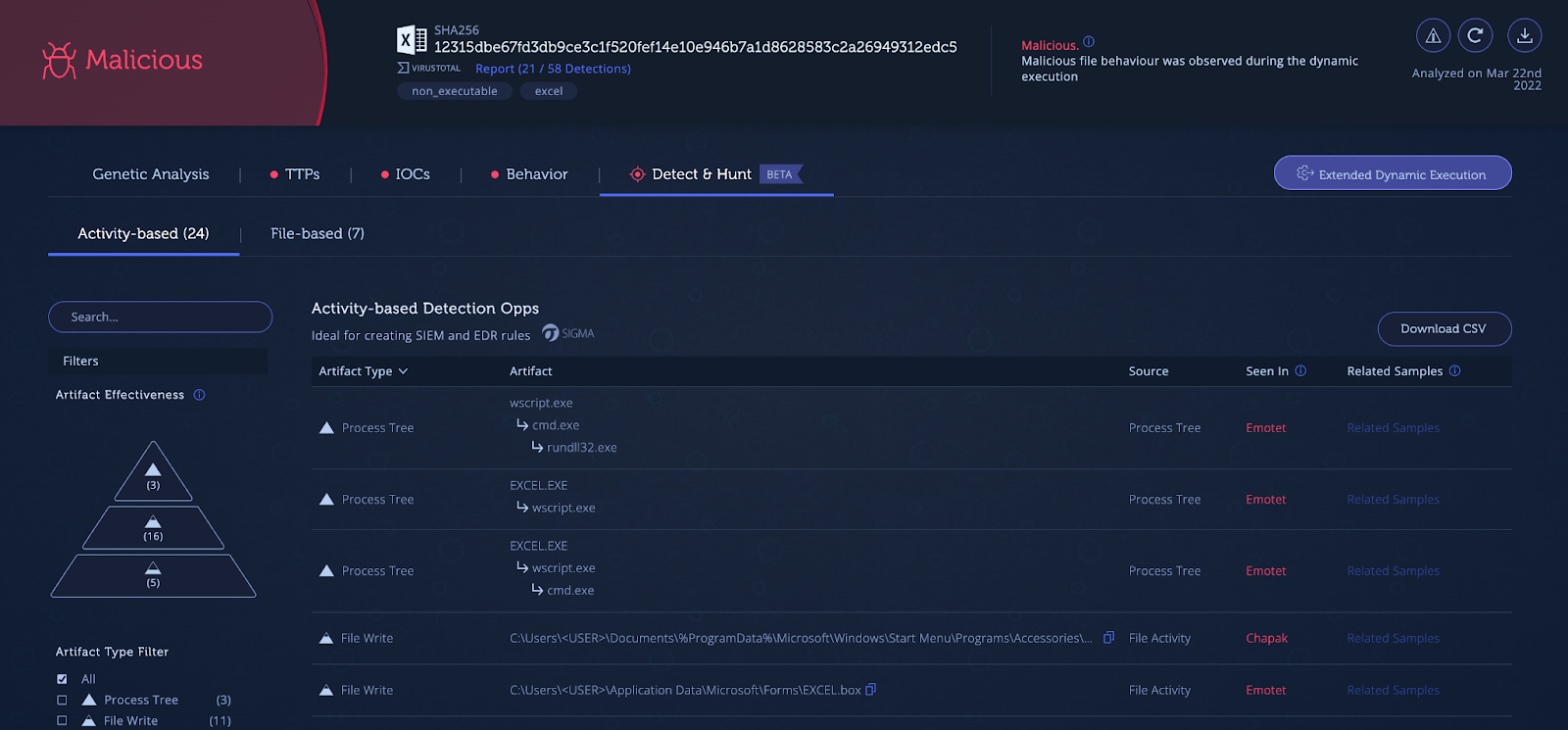This screenshot has height=730, width=1568.
Task: Open the Genetic Analysis tab
Action: click(x=151, y=174)
